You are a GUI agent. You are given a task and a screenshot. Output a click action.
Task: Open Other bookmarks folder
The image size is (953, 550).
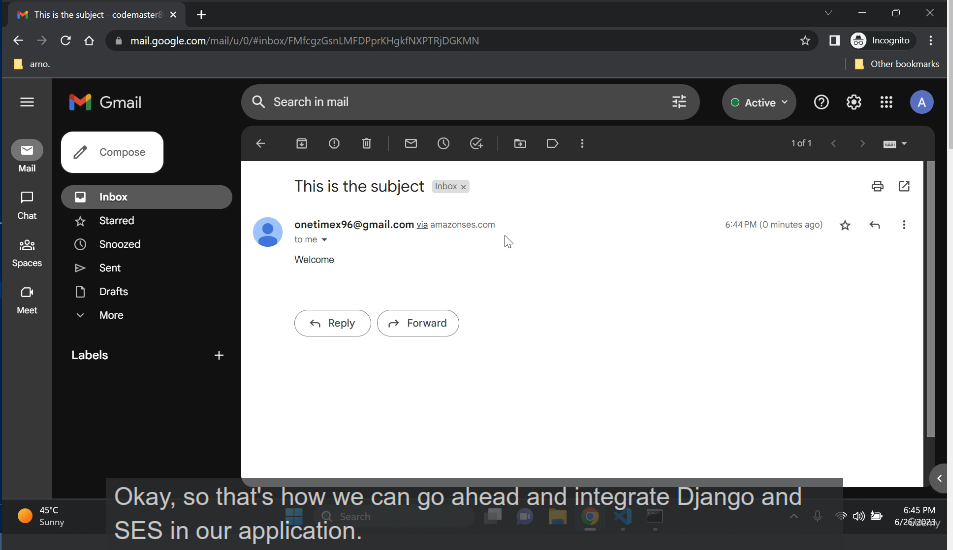point(897,64)
